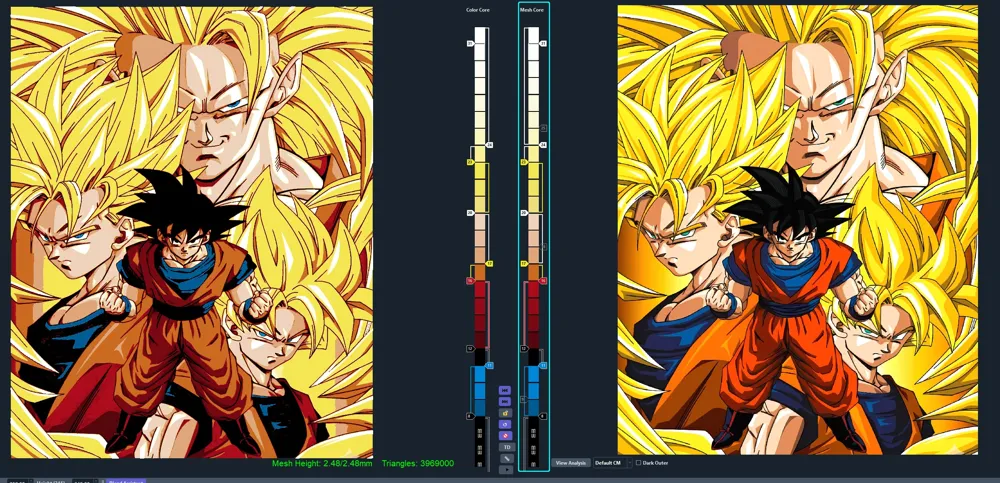Click the orange layer swatch in Color Core
Screen dimensions: 1000x483
point(480,272)
